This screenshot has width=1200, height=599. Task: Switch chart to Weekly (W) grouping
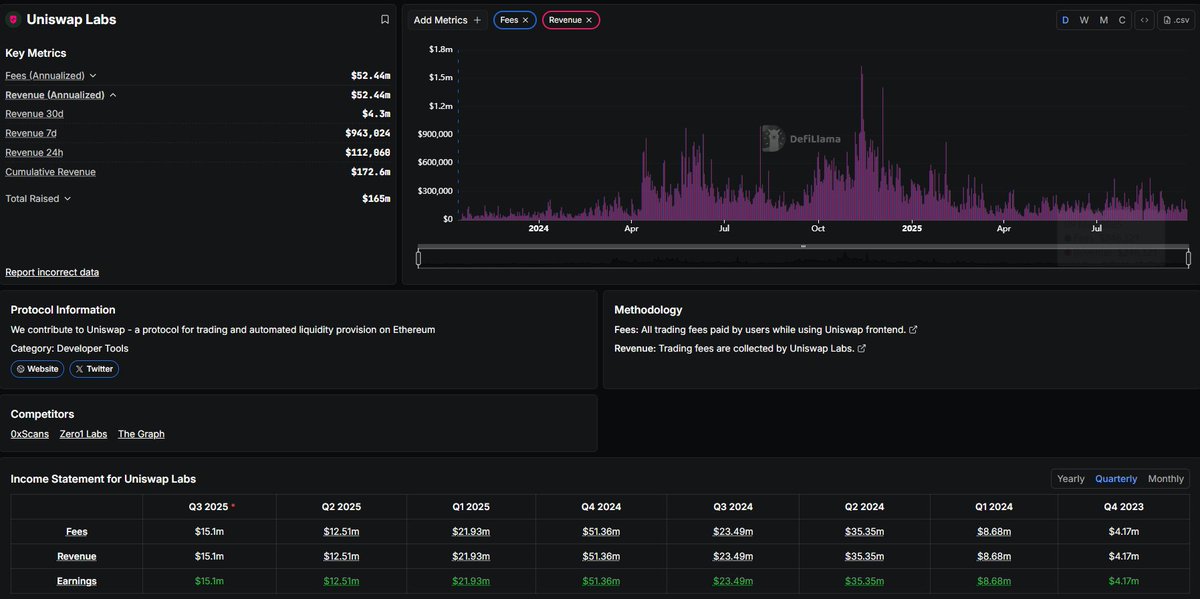pos(1084,20)
